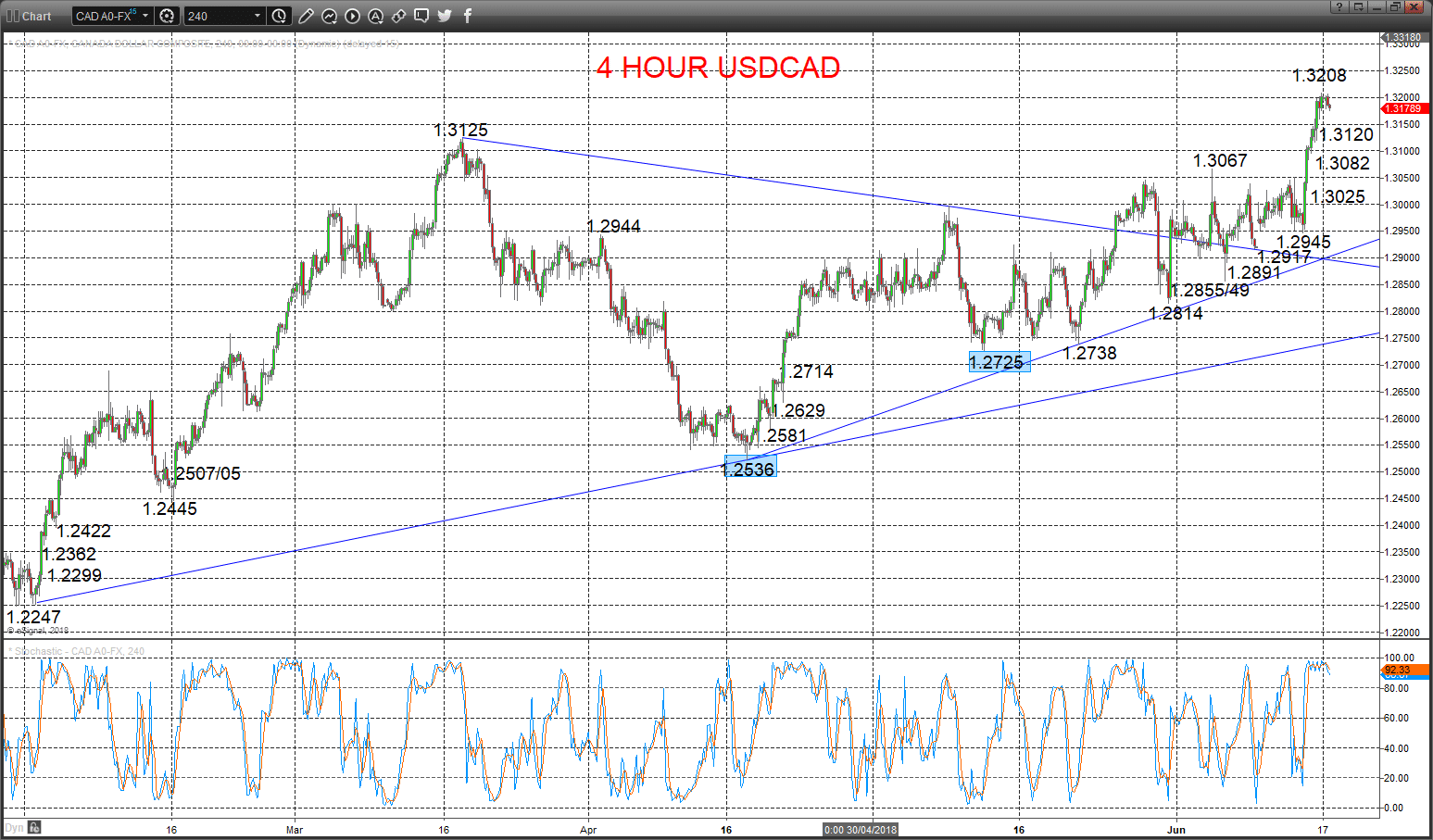
Task: Close the chart window
Action: (1414, 6)
